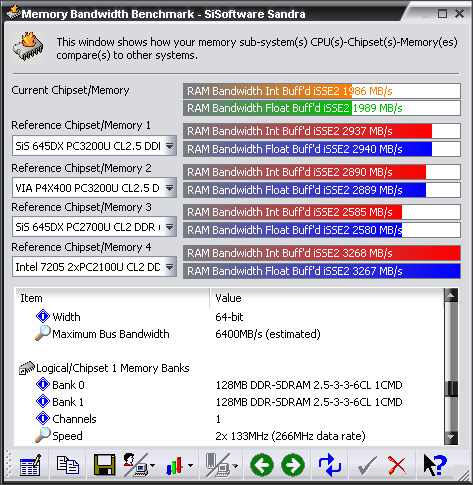
Task: Click the Width row info icon
Action: pyautogui.click(x=43, y=316)
